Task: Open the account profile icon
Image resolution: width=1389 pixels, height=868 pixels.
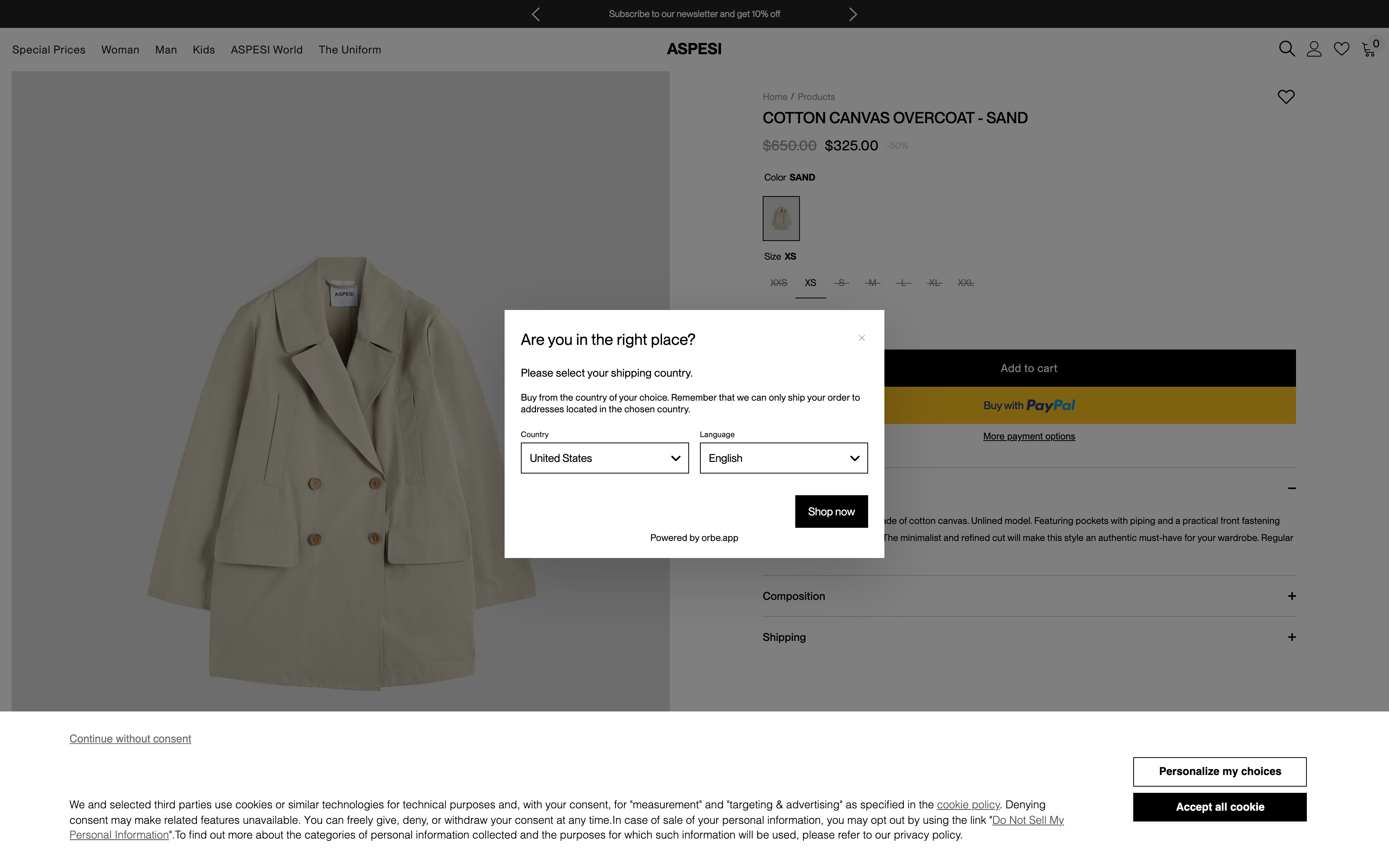Action: click(x=1314, y=49)
